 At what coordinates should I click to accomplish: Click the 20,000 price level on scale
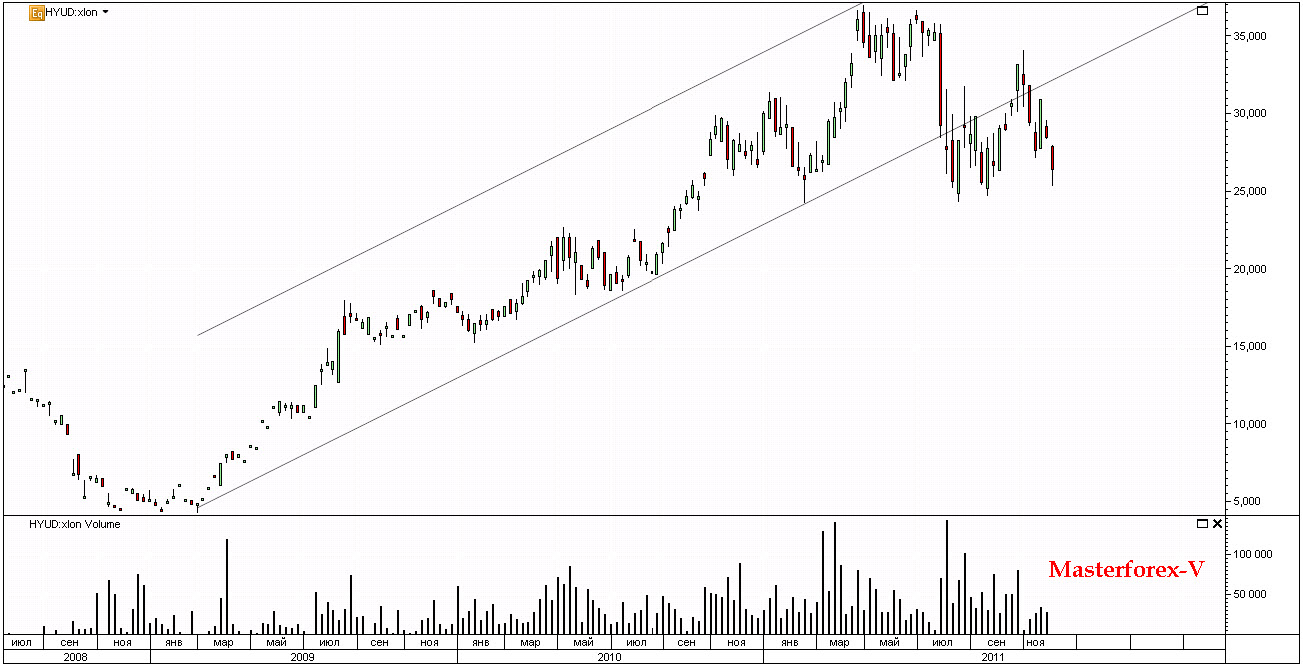[1251, 269]
